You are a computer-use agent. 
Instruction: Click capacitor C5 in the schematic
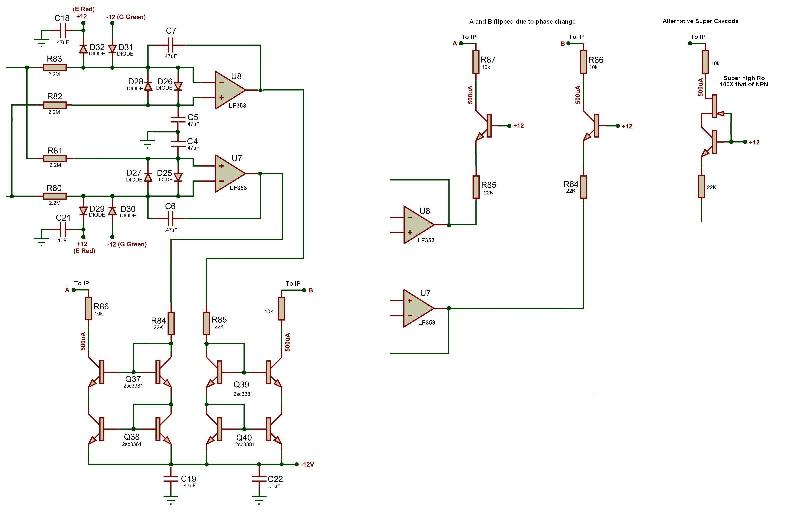pyautogui.click(x=179, y=117)
